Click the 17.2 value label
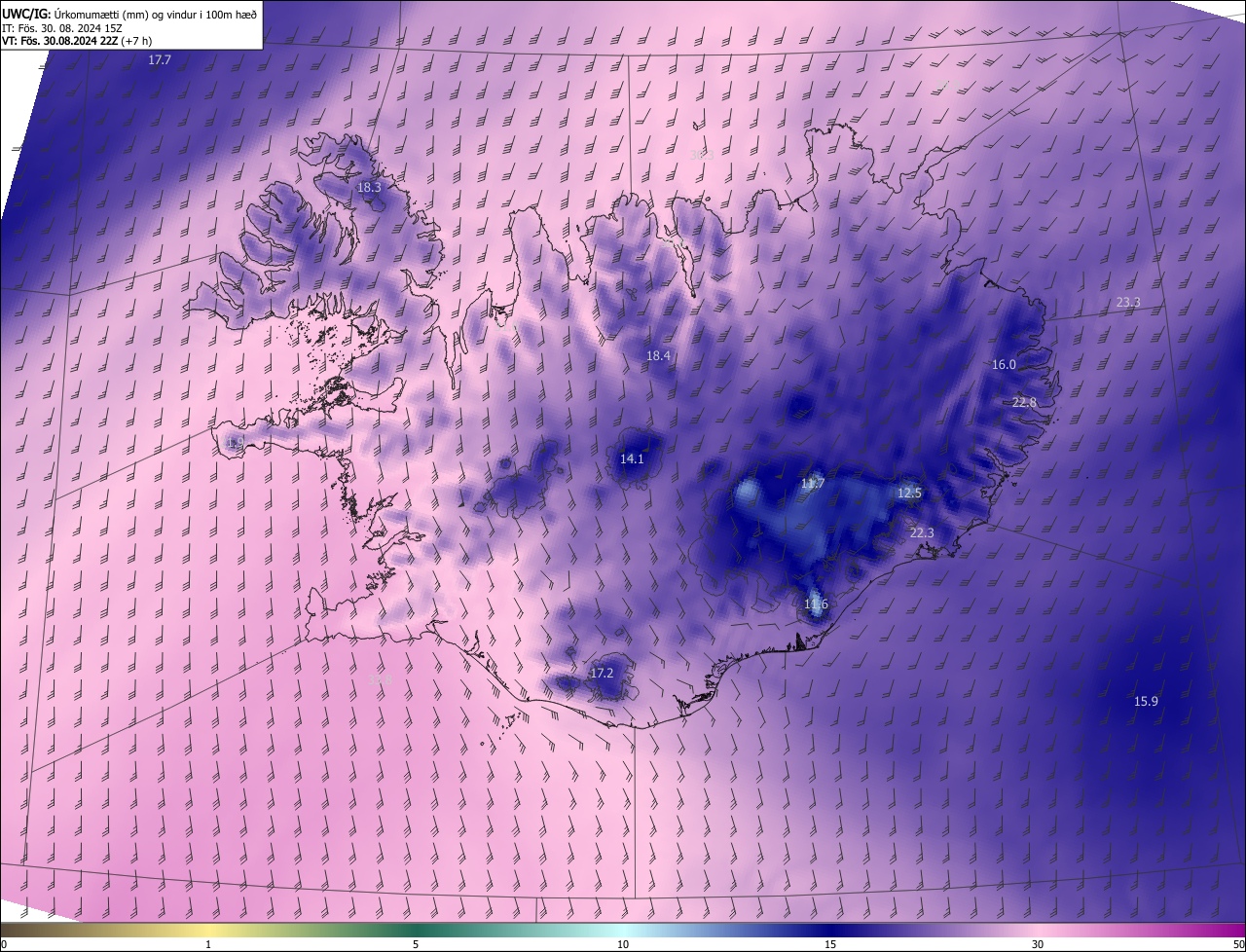1246x952 pixels. coord(602,674)
